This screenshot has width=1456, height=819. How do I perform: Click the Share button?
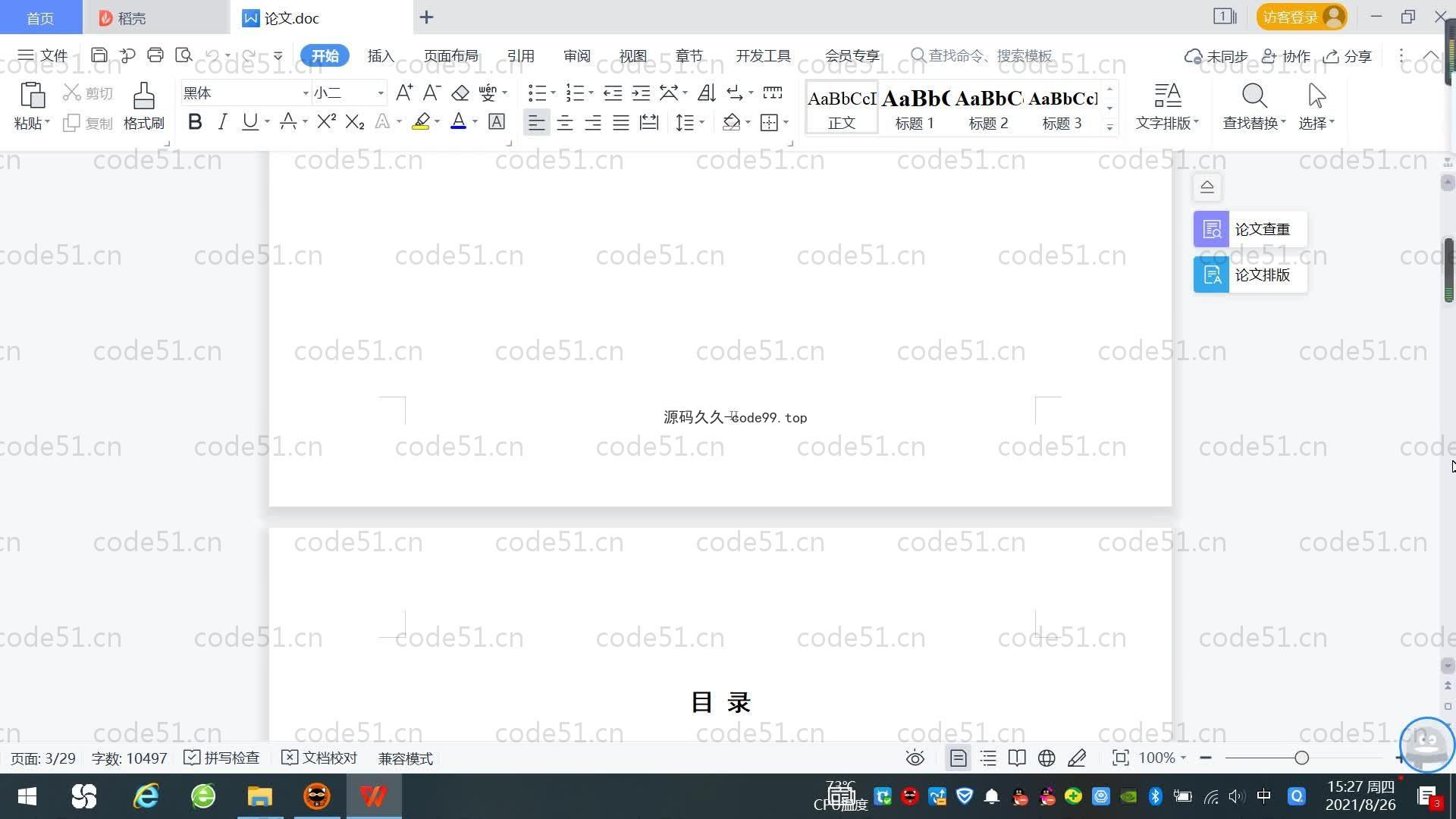pyautogui.click(x=1348, y=56)
